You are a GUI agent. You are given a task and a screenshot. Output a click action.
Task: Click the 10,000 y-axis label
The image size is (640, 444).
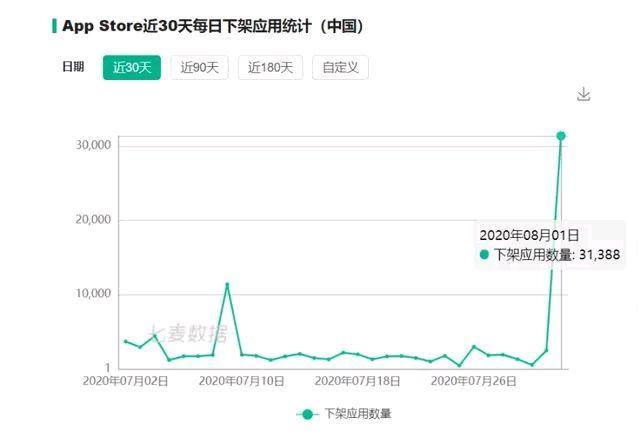pos(93,293)
